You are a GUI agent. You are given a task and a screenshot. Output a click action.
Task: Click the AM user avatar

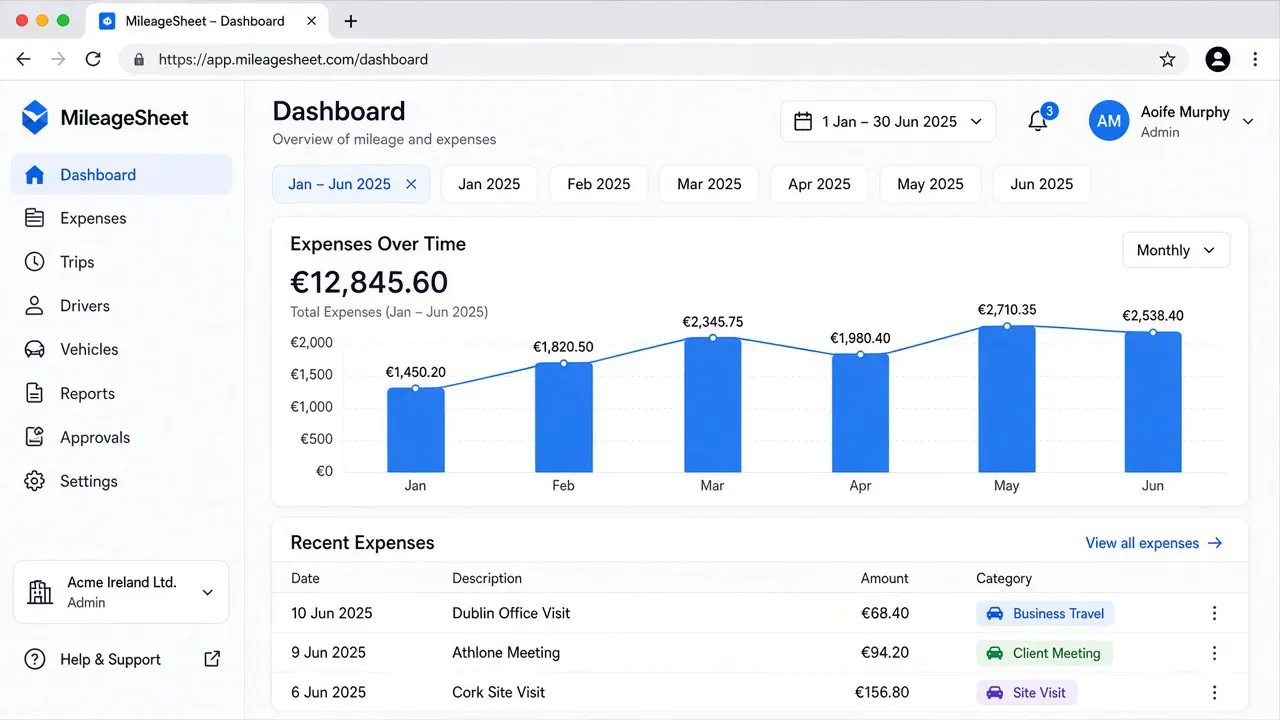coord(1109,121)
